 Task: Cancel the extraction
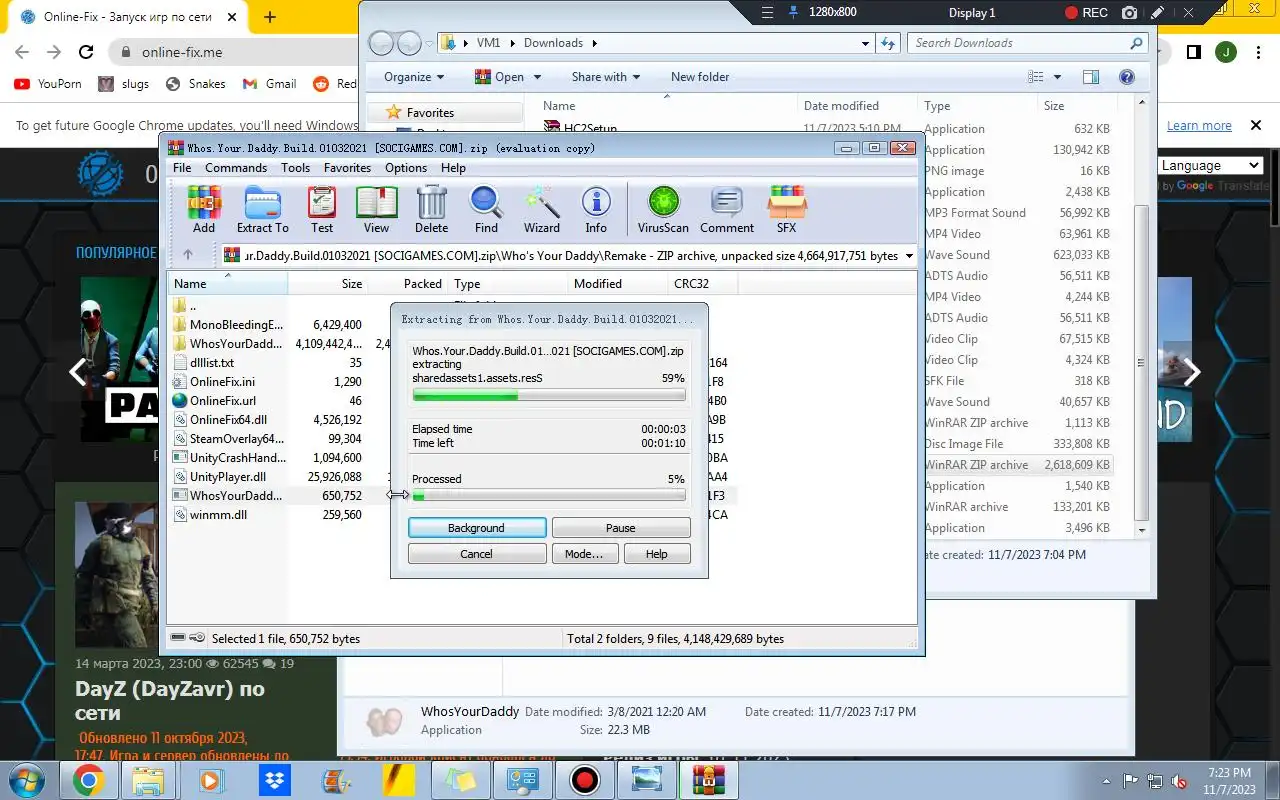(477, 553)
